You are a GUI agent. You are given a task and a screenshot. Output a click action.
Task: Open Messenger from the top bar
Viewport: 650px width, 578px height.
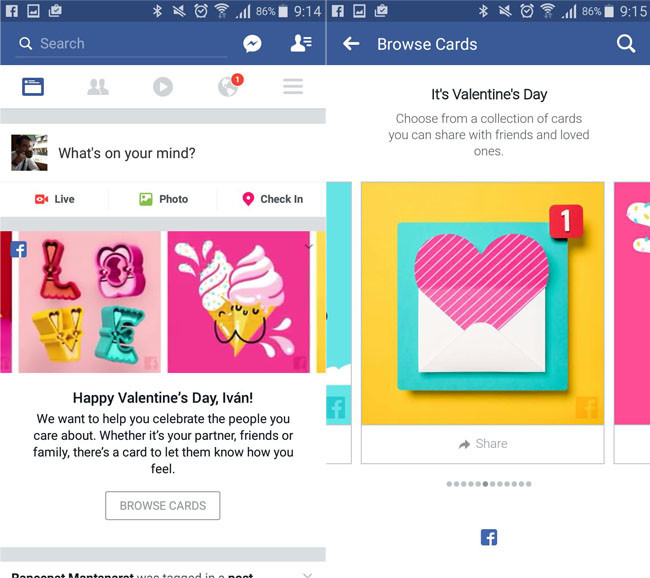[252, 44]
